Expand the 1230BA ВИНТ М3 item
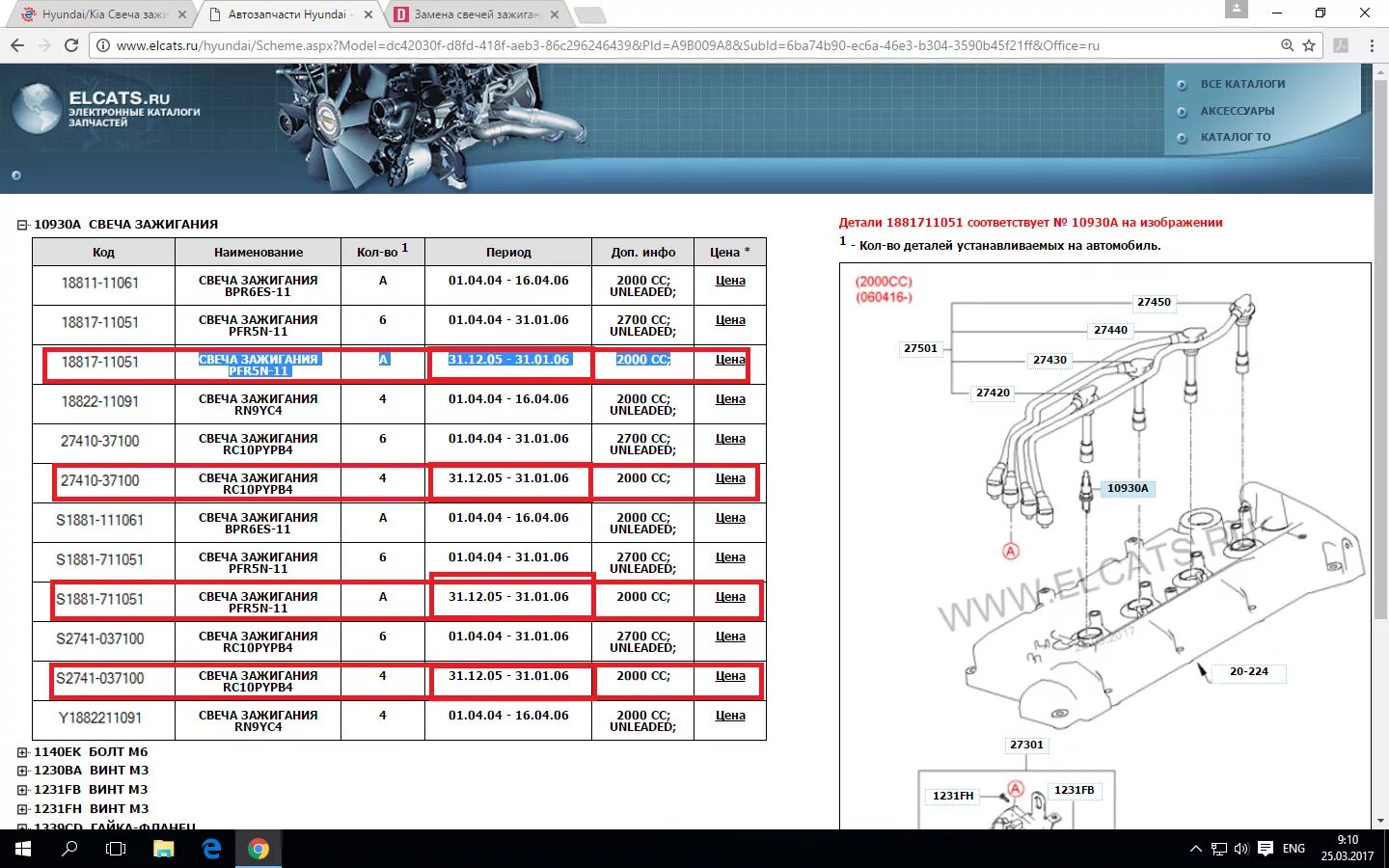Viewport: 1389px width, 868px height. point(22,771)
